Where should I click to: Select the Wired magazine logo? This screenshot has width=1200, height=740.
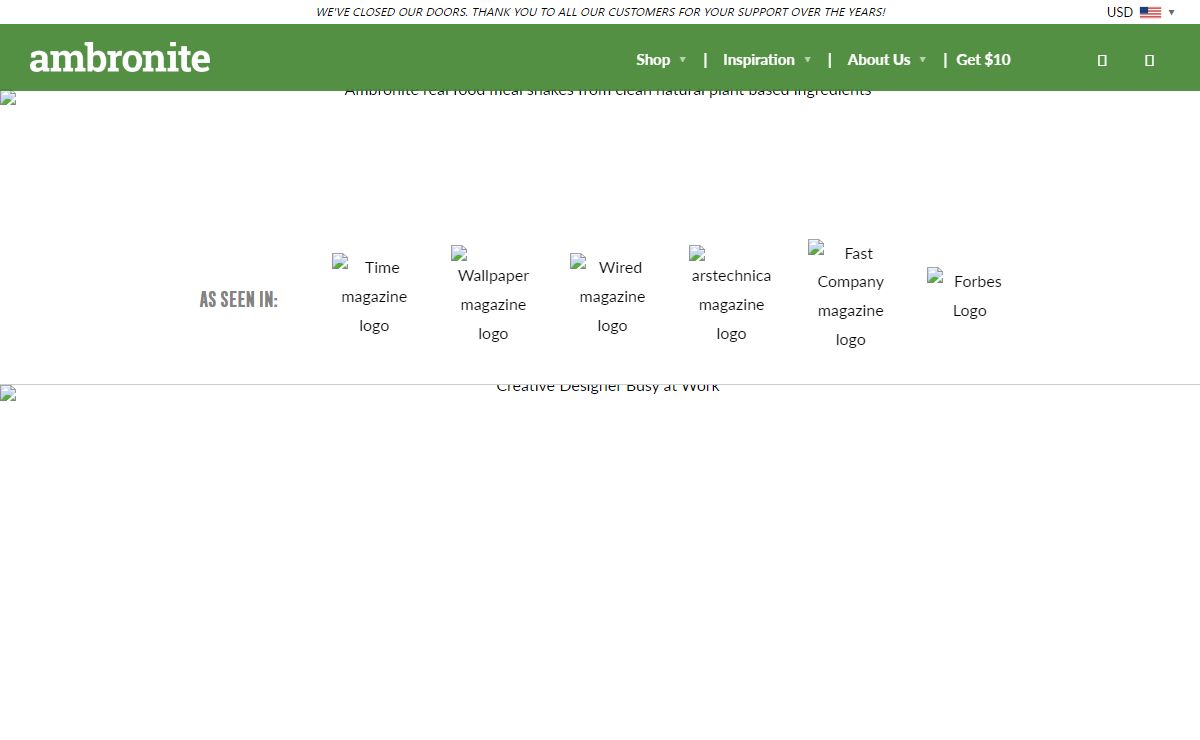point(612,296)
